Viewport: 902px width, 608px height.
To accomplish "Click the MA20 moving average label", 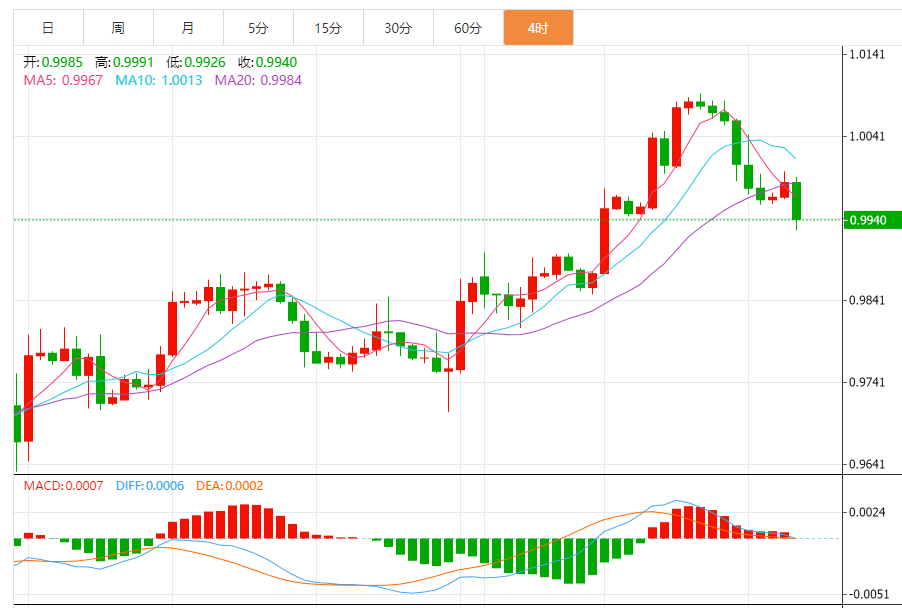I will (x=258, y=80).
